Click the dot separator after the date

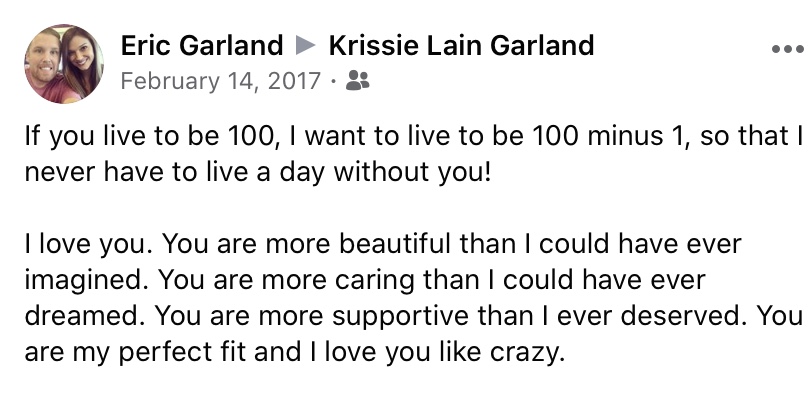point(334,81)
